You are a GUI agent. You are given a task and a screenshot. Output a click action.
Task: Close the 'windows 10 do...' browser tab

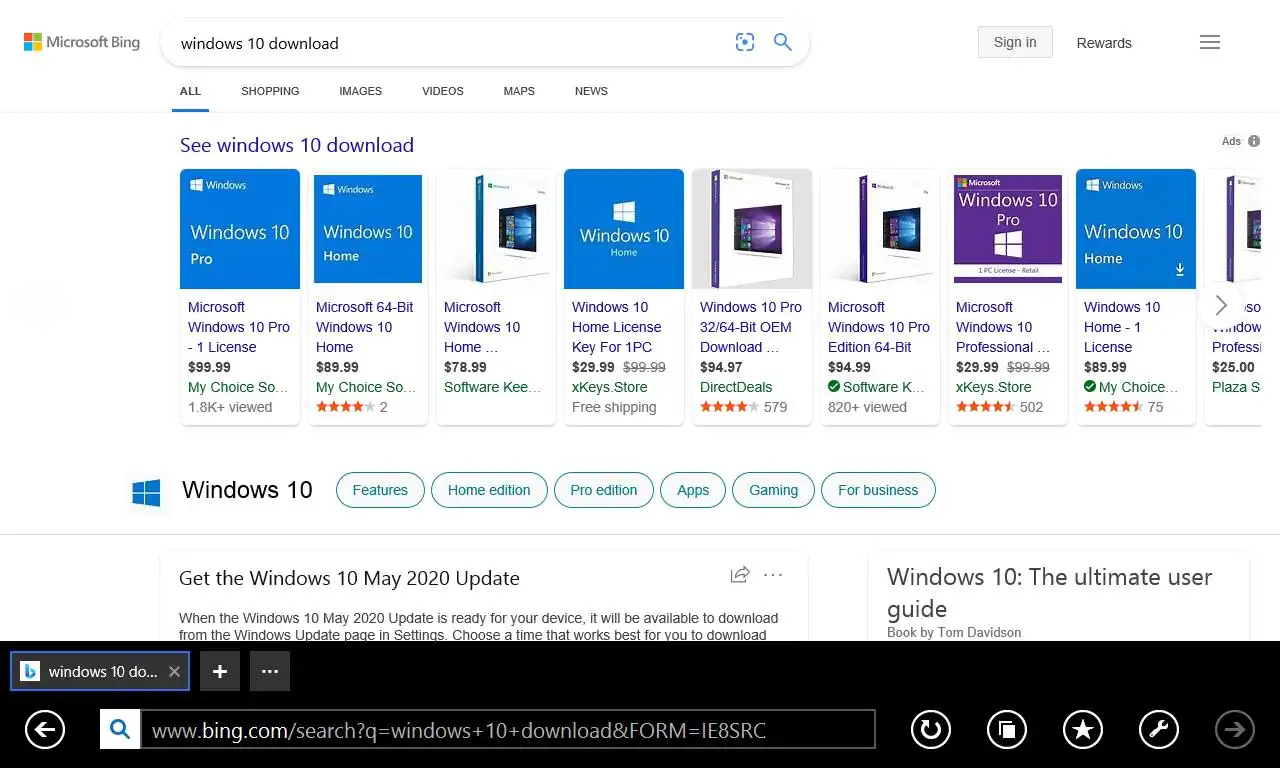point(174,672)
